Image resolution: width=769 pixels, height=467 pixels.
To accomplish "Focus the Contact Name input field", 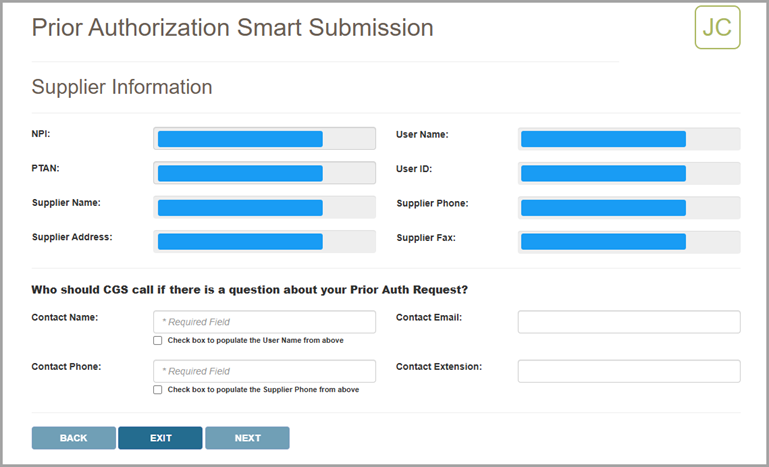I will (264, 322).
